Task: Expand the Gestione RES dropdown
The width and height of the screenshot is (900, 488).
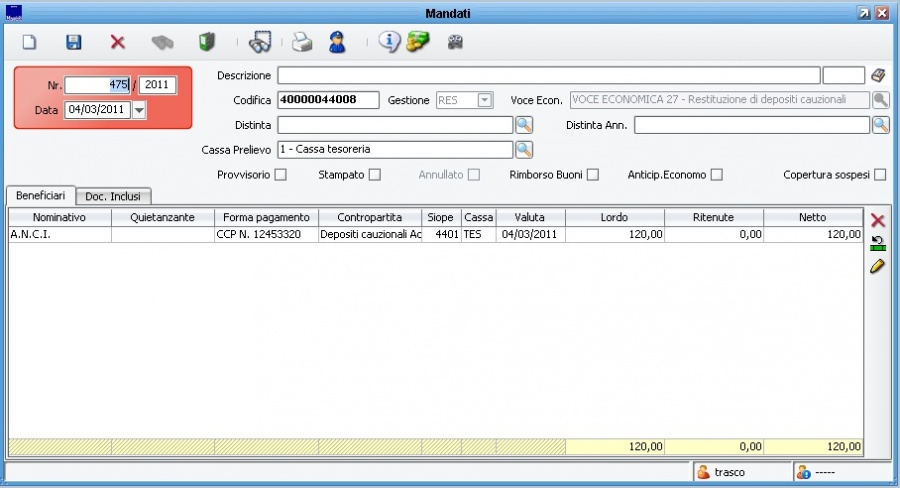Action: (x=485, y=100)
